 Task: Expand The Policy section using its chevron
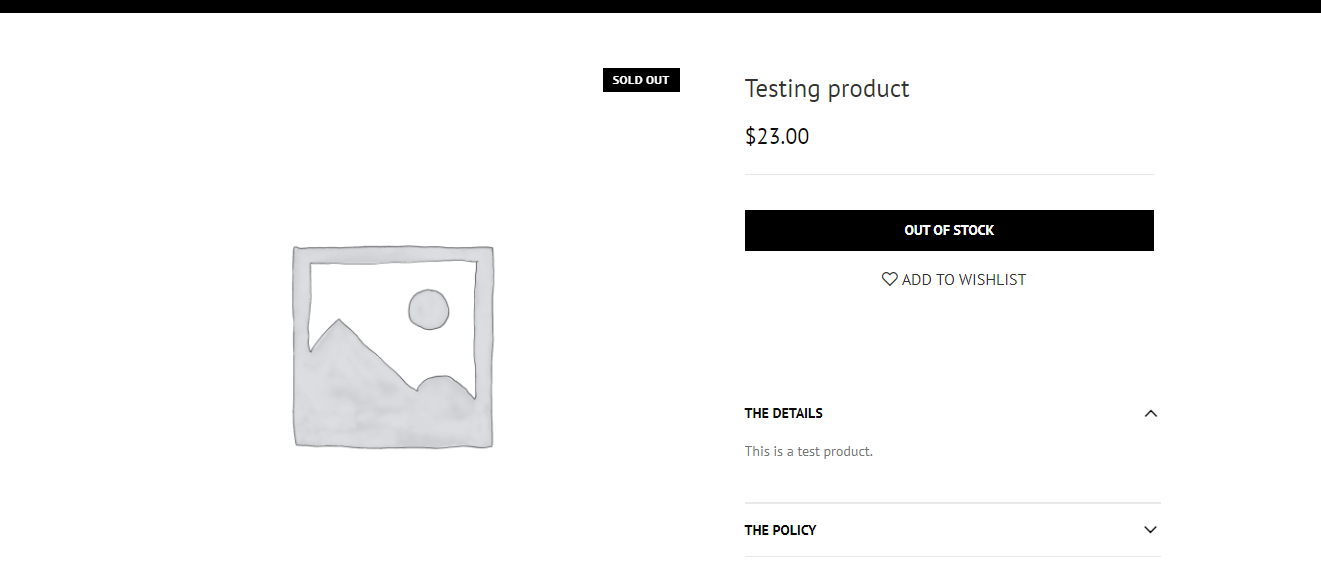pyautogui.click(x=1150, y=530)
